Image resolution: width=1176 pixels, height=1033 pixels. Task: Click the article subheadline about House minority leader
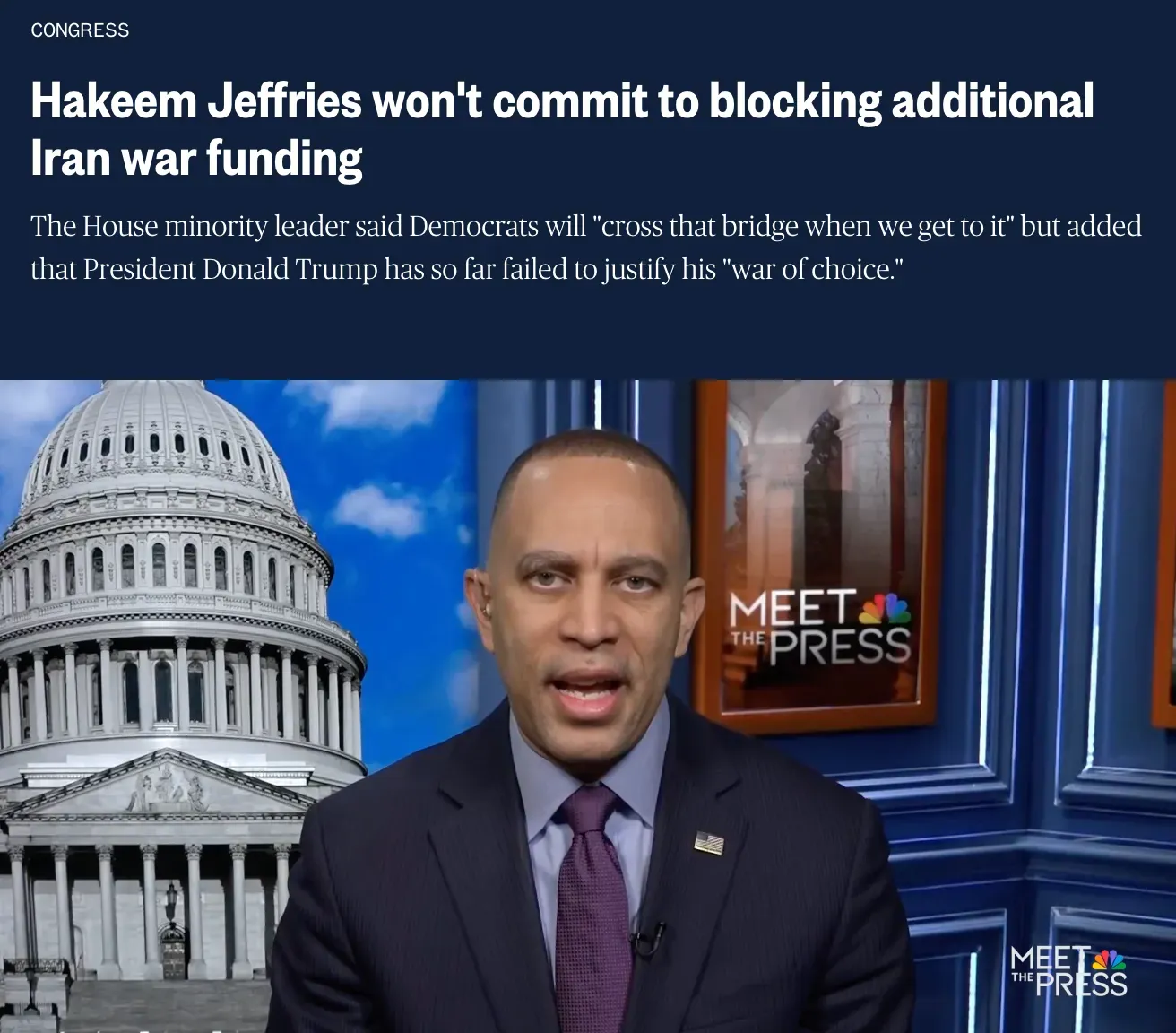click(586, 247)
